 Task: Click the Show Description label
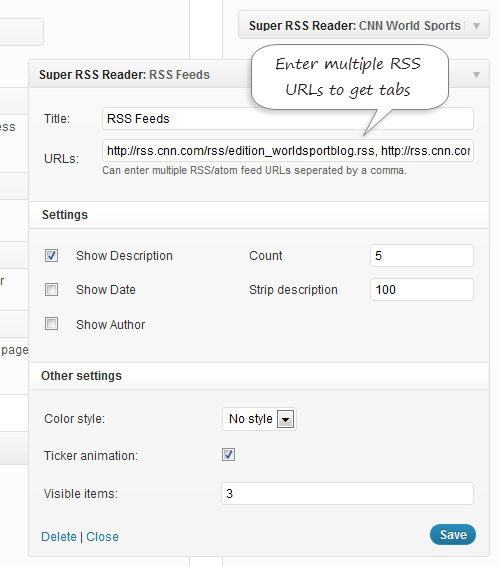coord(124,256)
